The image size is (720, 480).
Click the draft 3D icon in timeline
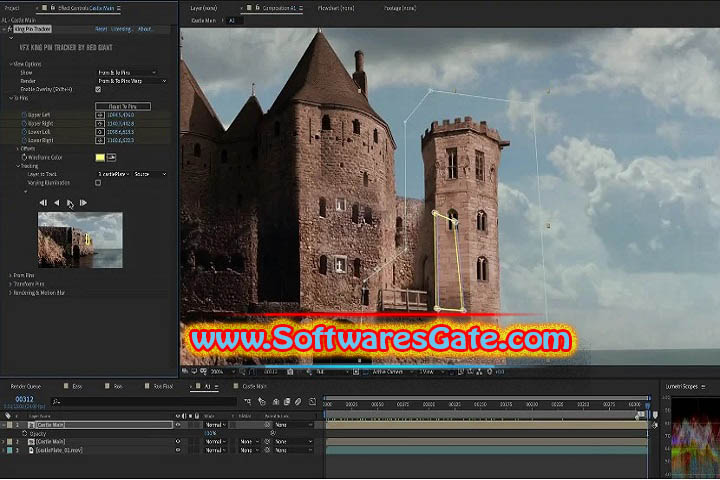point(262,401)
